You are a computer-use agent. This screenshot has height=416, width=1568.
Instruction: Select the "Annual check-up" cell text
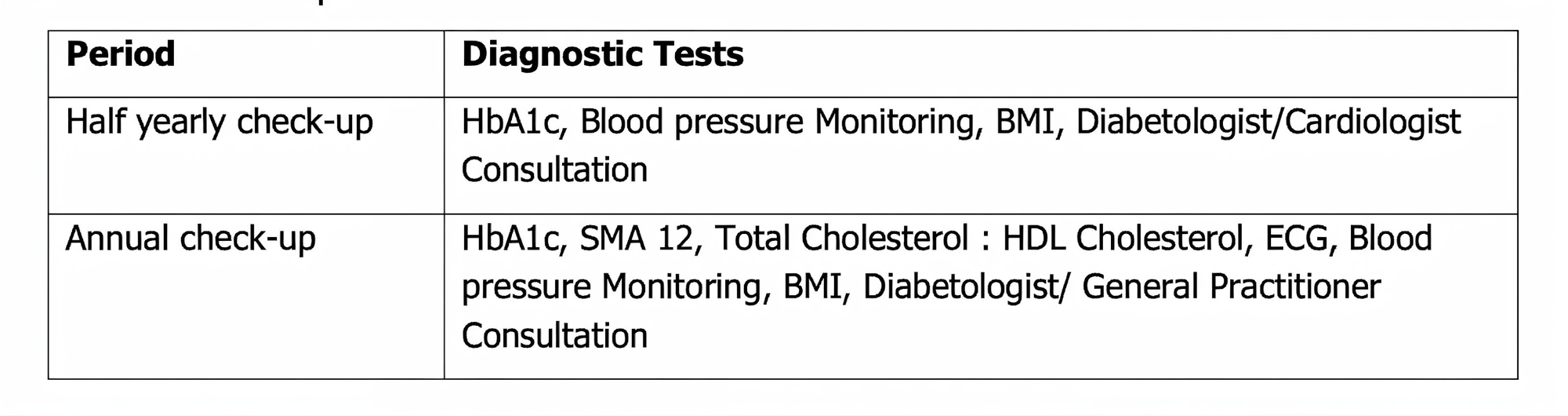(x=191, y=239)
